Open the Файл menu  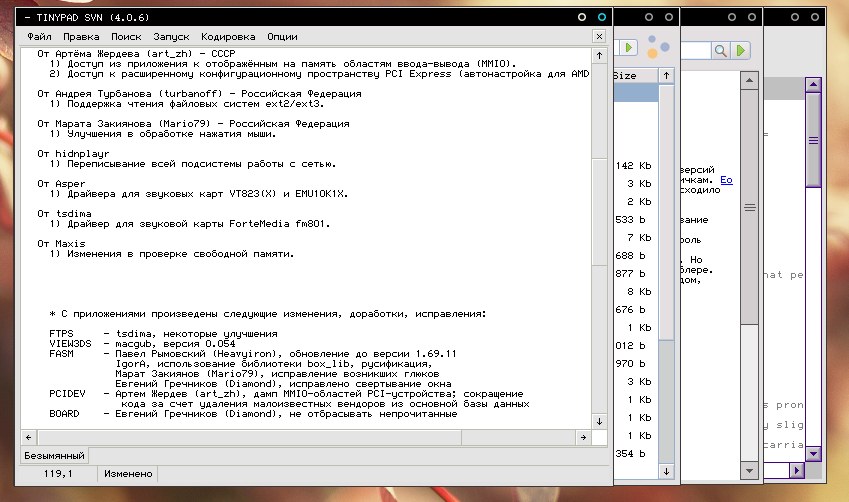(40, 36)
